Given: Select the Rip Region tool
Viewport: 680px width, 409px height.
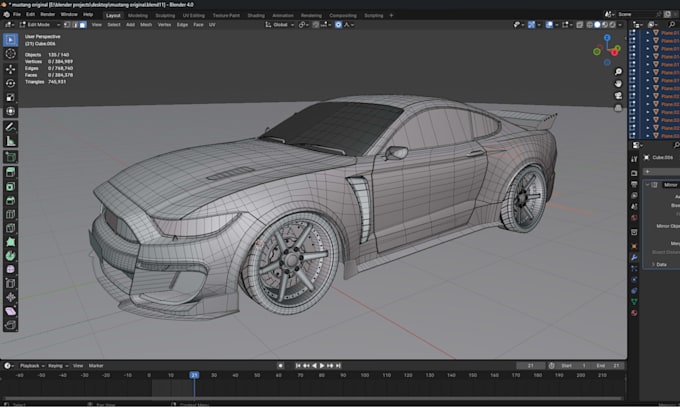Looking at the screenshot, I should pyautogui.click(x=10, y=325).
